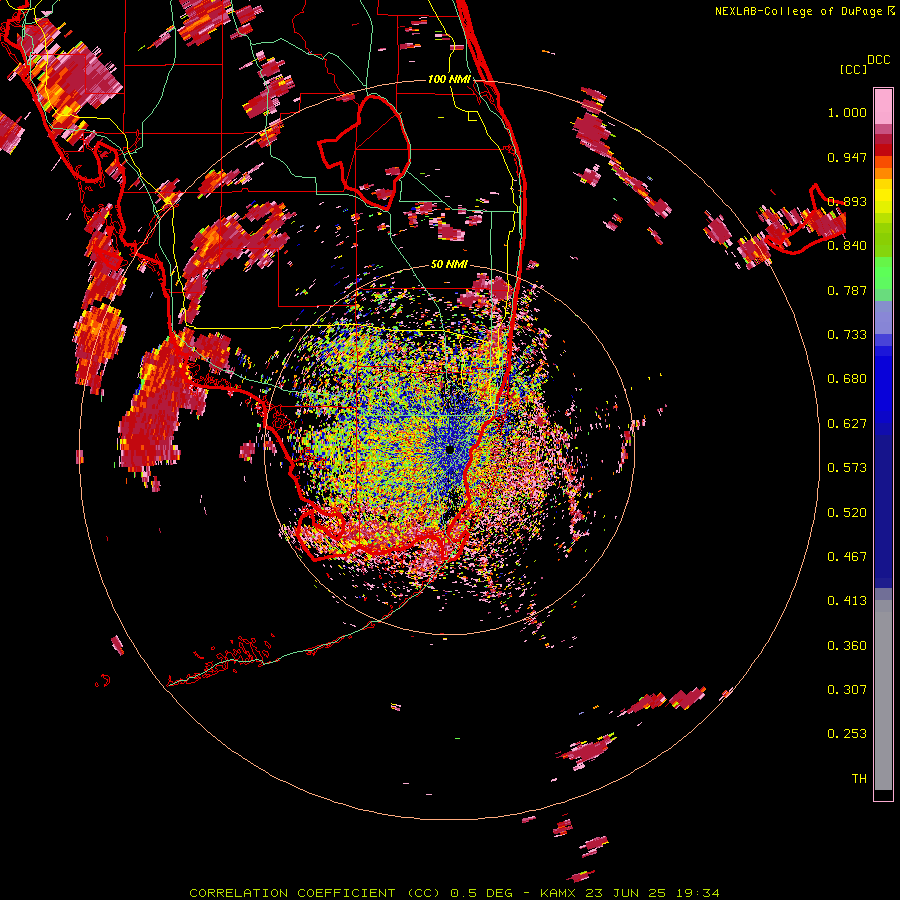
Task: Click the Grand Bahama island outline
Action: [x=804, y=221]
